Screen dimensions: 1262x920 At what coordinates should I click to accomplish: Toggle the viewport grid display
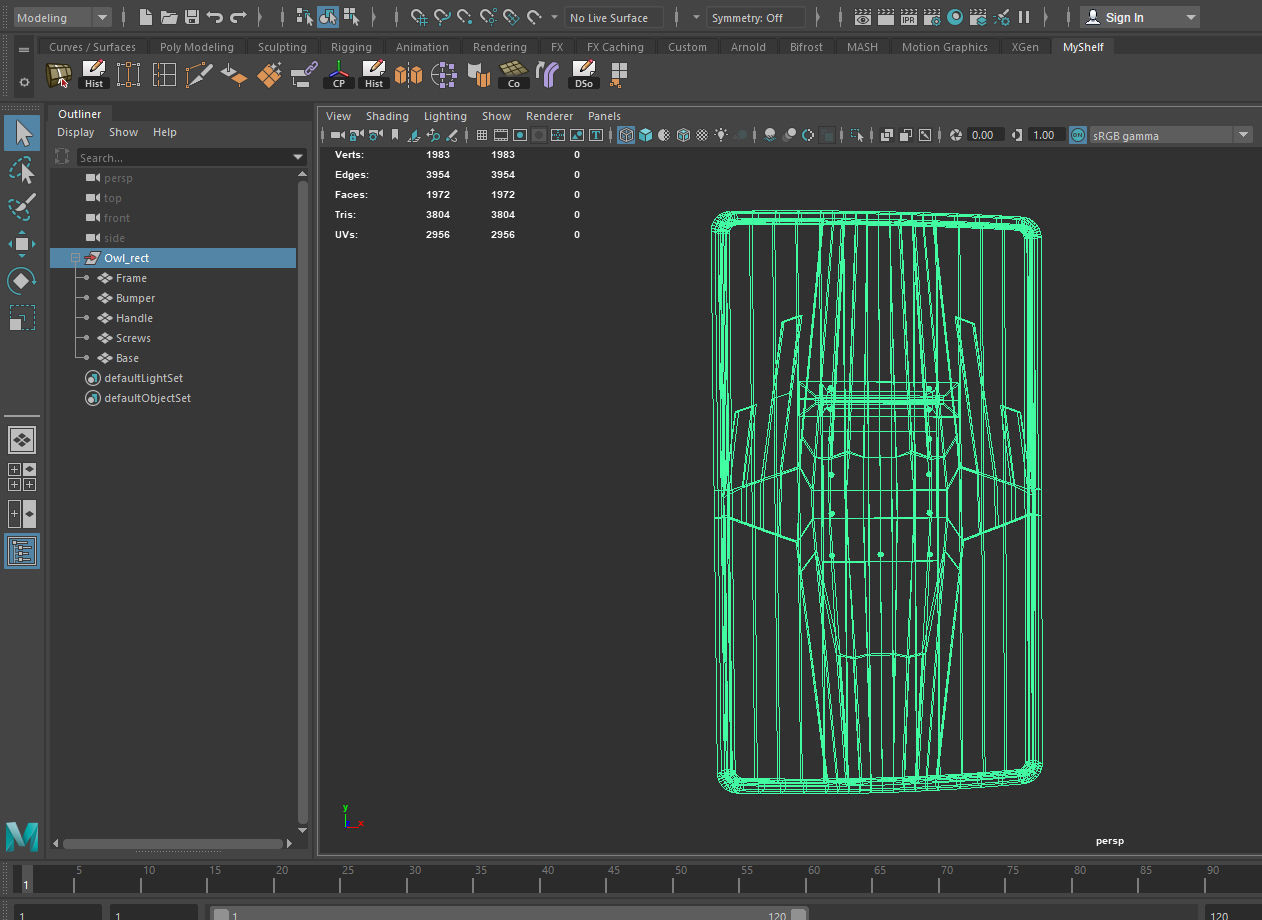pyautogui.click(x=482, y=135)
